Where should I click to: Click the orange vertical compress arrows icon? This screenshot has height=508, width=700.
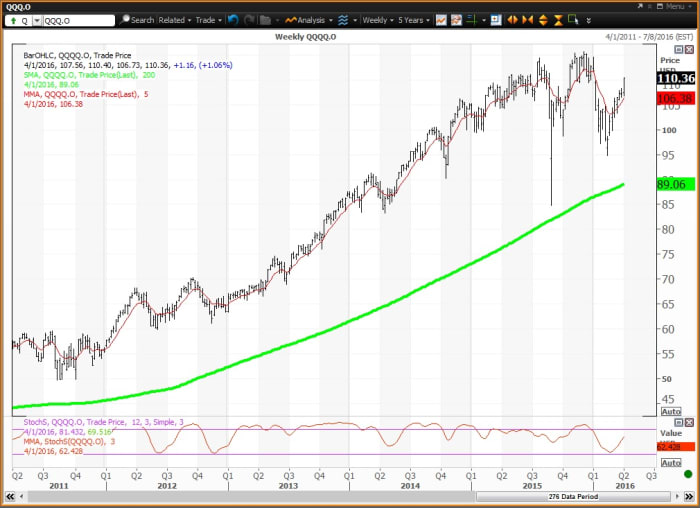558,20
